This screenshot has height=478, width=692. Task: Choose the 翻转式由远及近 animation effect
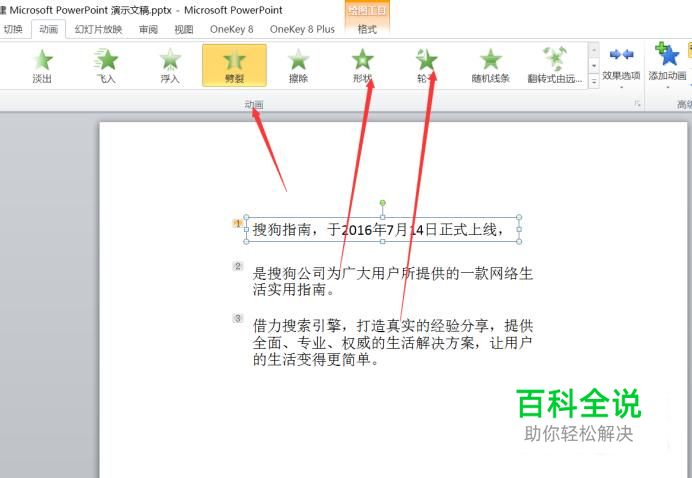tap(555, 65)
